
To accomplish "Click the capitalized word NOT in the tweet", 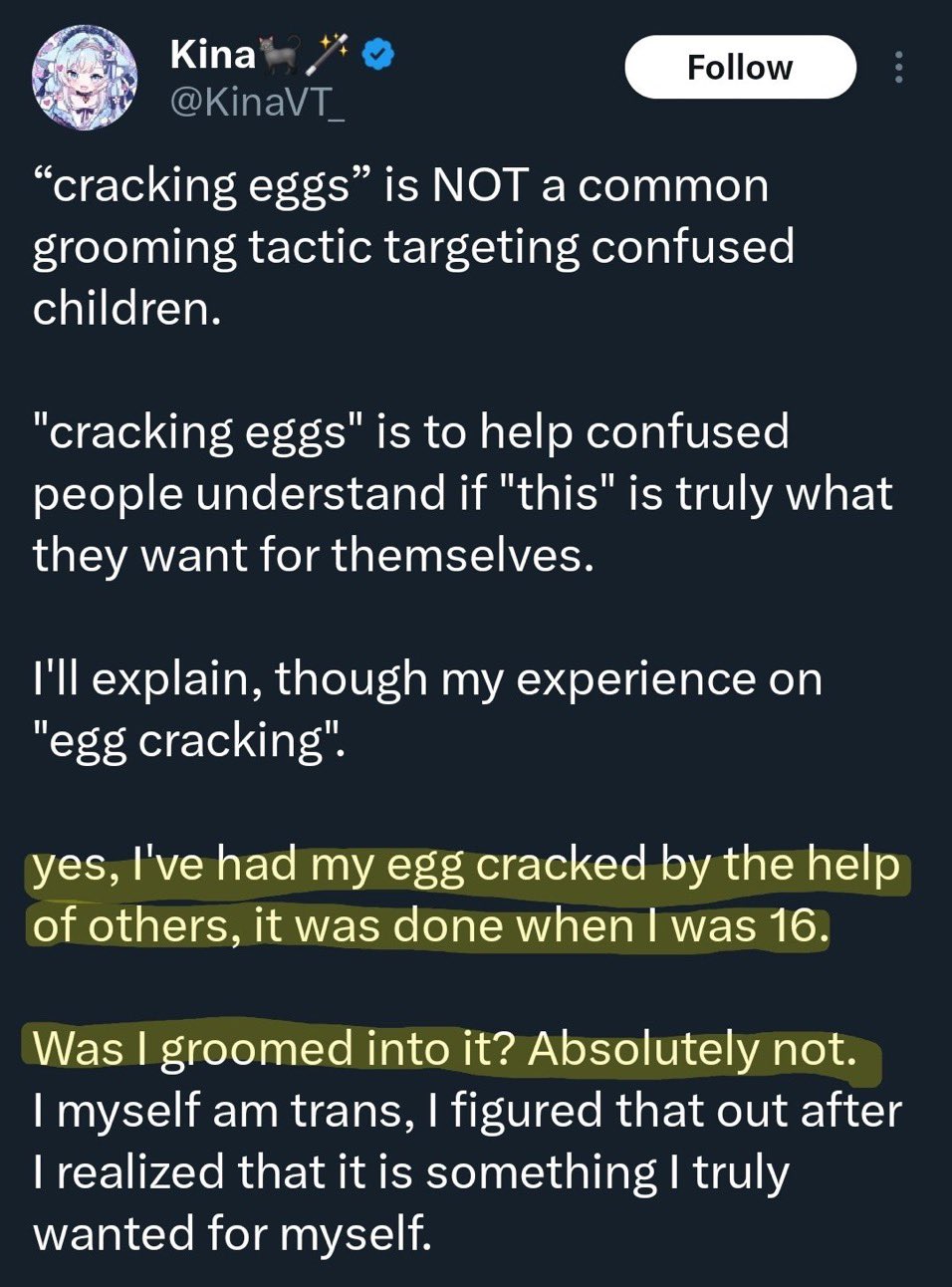I will tap(479, 186).
